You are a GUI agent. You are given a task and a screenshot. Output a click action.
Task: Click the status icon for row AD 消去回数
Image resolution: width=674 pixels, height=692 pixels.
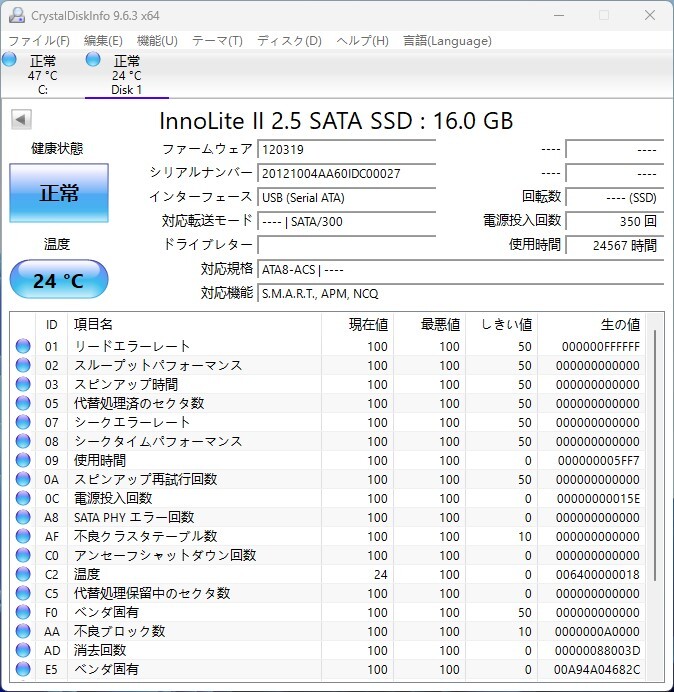pos(23,650)
